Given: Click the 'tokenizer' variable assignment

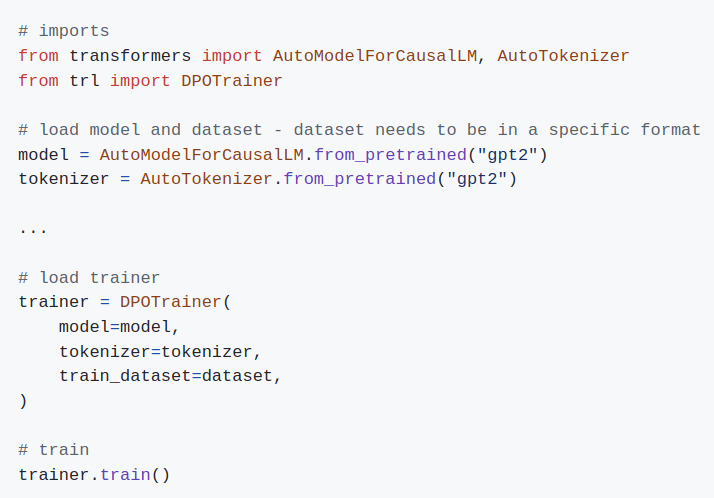Looking at the screenshot, I should point(64,179).
